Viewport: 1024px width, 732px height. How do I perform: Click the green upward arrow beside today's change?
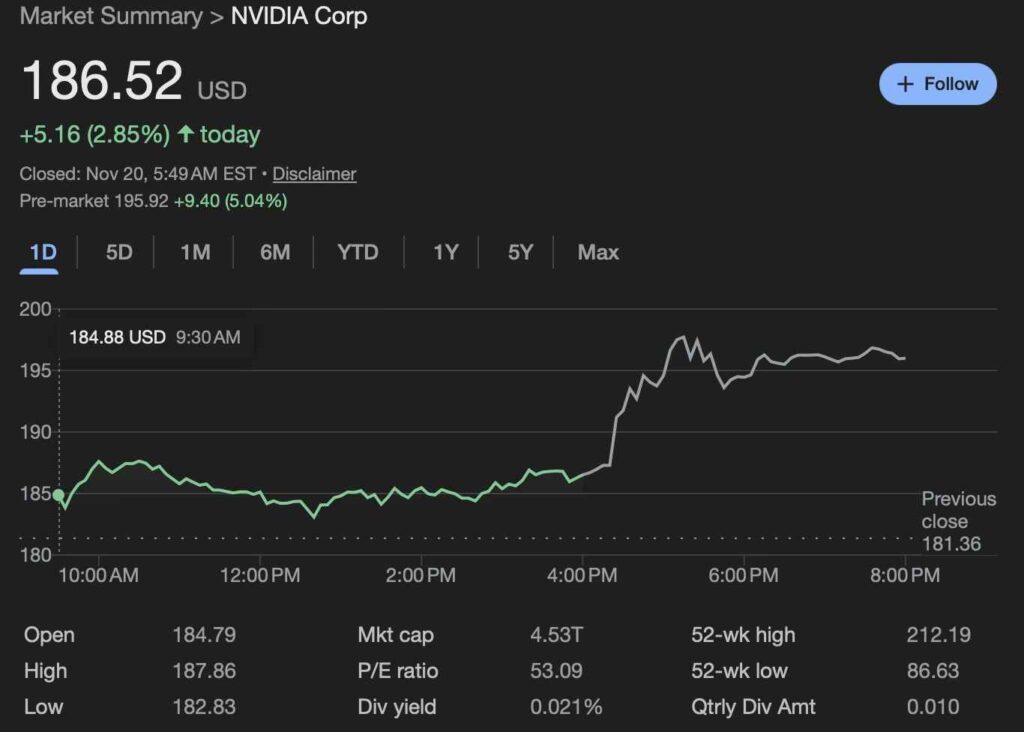point(185,134)
